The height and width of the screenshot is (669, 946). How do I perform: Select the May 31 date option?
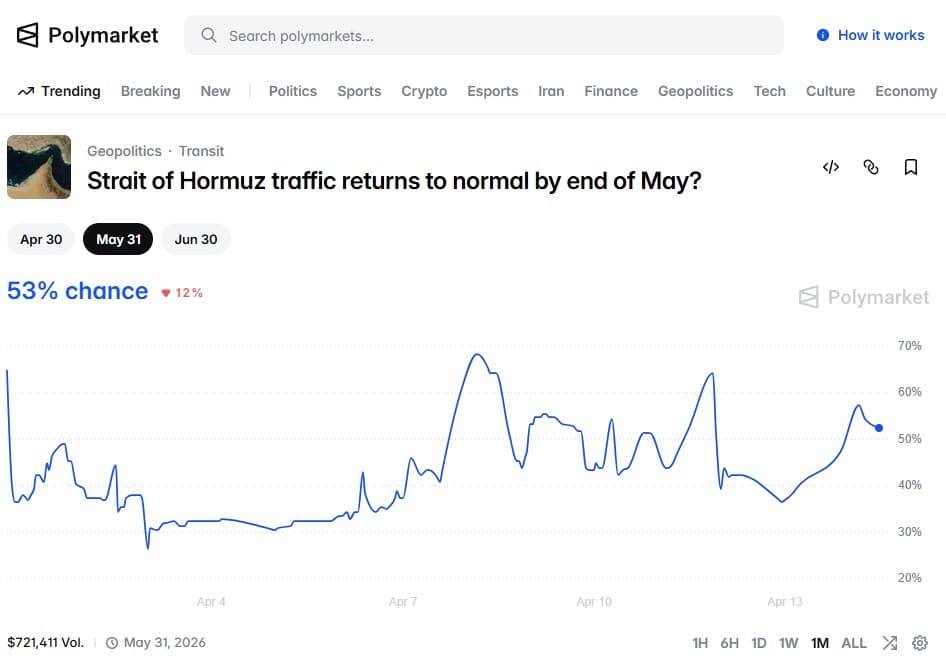click(x=118, y=239)
